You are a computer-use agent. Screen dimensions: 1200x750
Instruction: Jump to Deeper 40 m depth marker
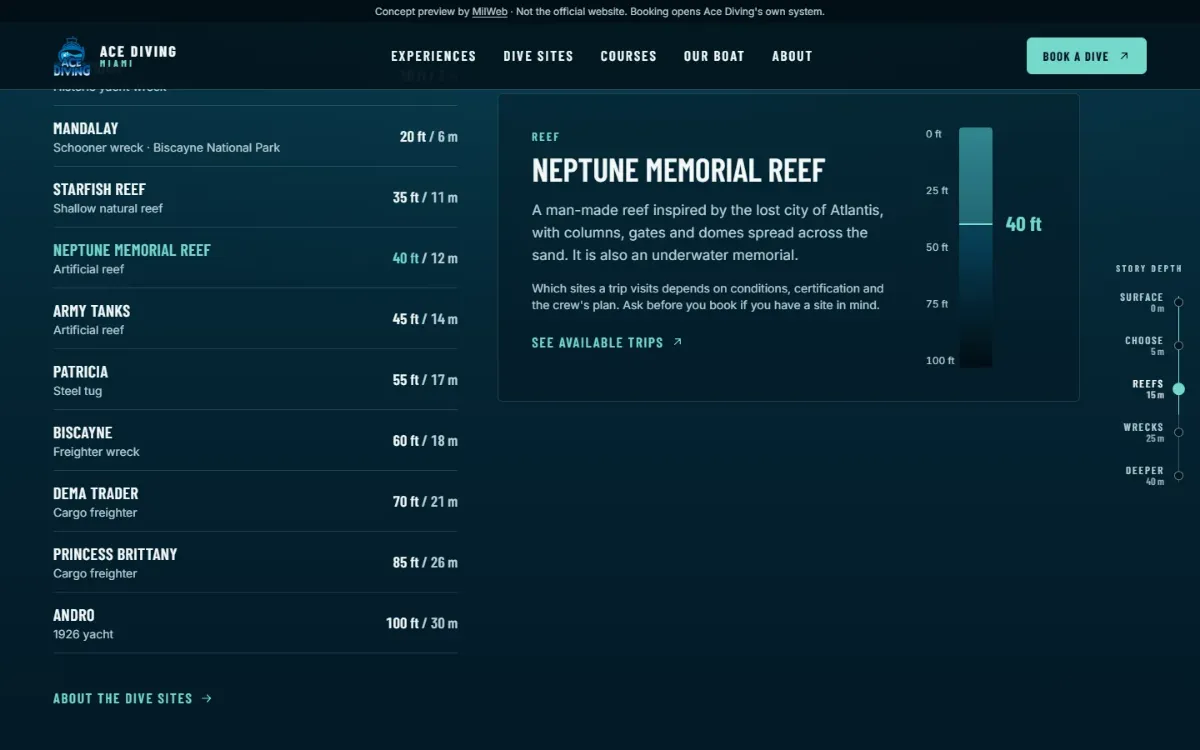pyautogui.click(x=1153, y=475)
